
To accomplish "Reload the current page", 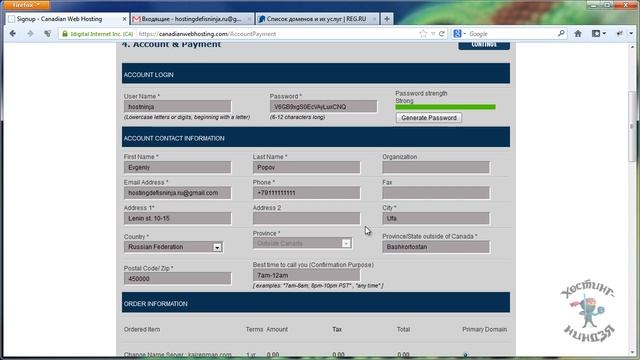I will coord(442,34).
